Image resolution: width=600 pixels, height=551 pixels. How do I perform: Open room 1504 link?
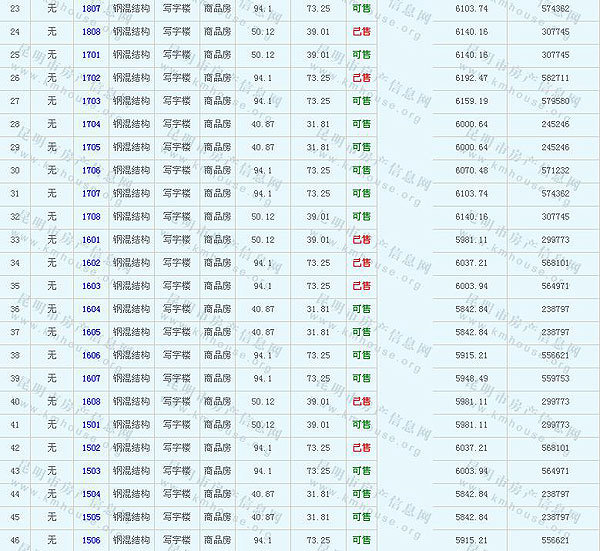(91, 494)
